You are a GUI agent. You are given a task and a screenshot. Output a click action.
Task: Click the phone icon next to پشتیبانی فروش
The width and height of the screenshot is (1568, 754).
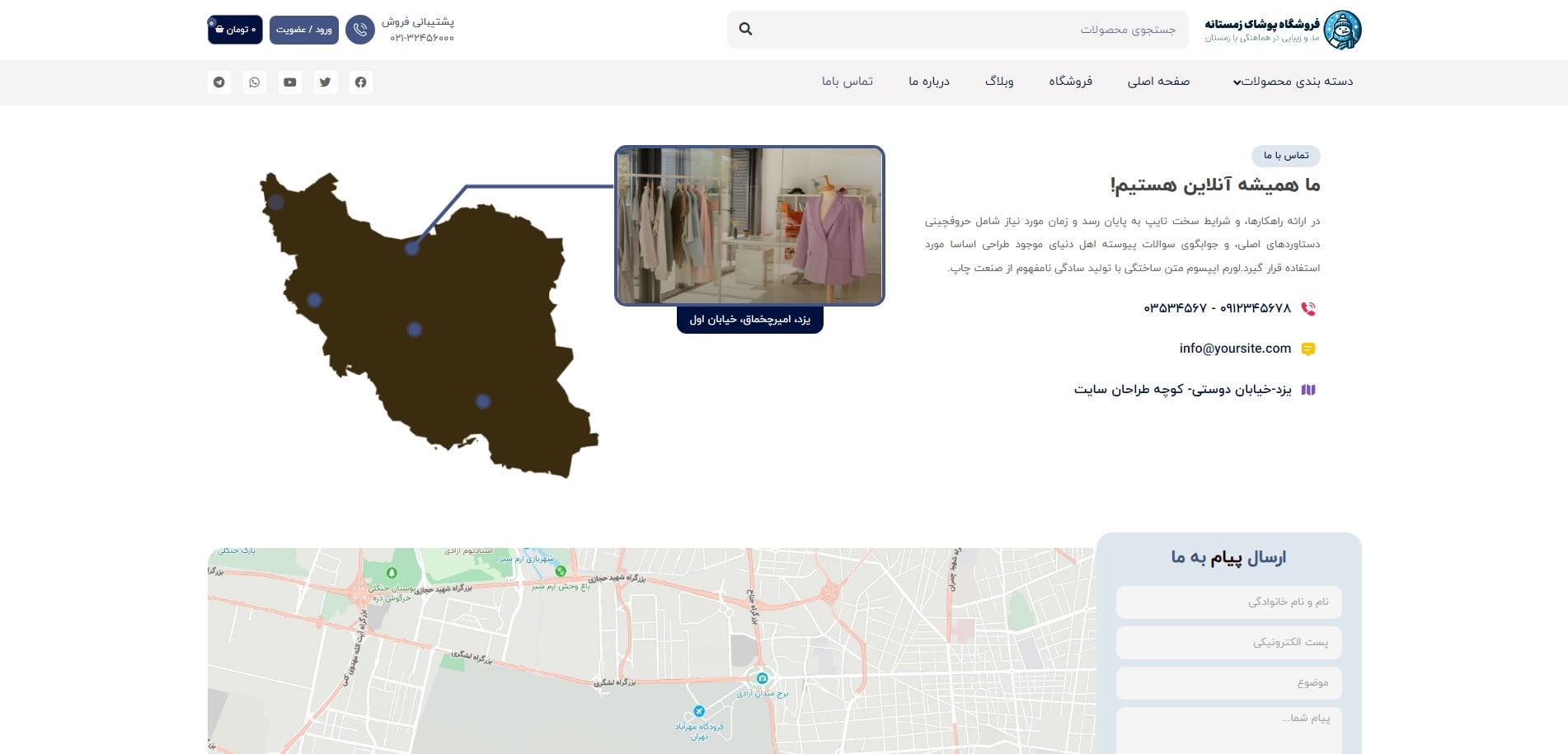(x=360, y=30)
